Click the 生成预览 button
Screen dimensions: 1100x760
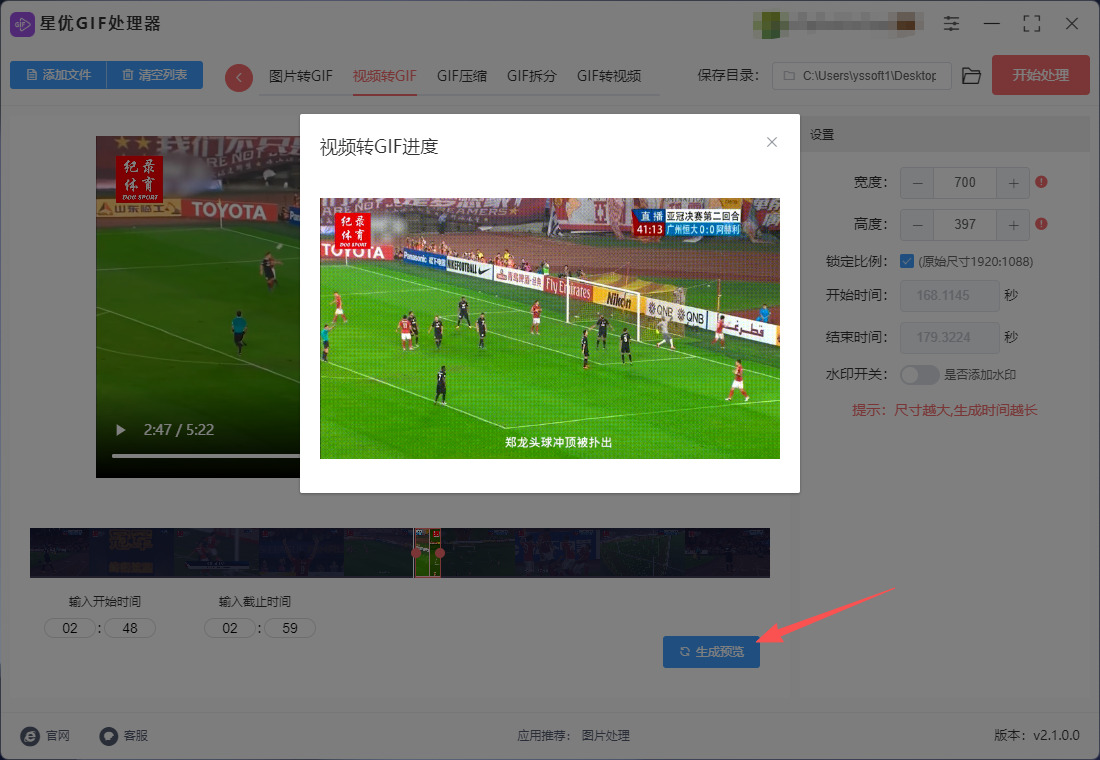711,652
